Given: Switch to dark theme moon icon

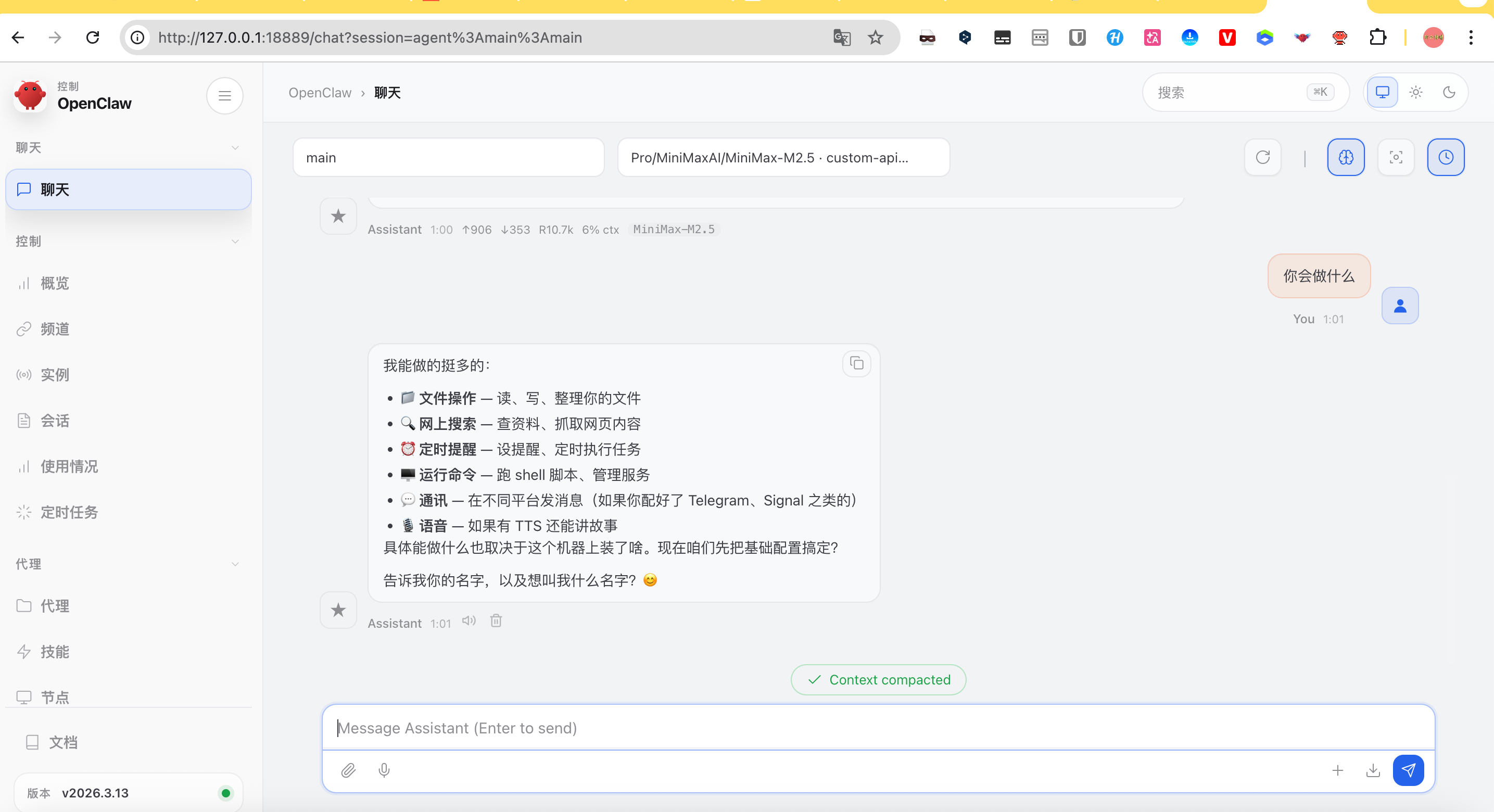Looking at the screenshot, I should click(1449, 92).
